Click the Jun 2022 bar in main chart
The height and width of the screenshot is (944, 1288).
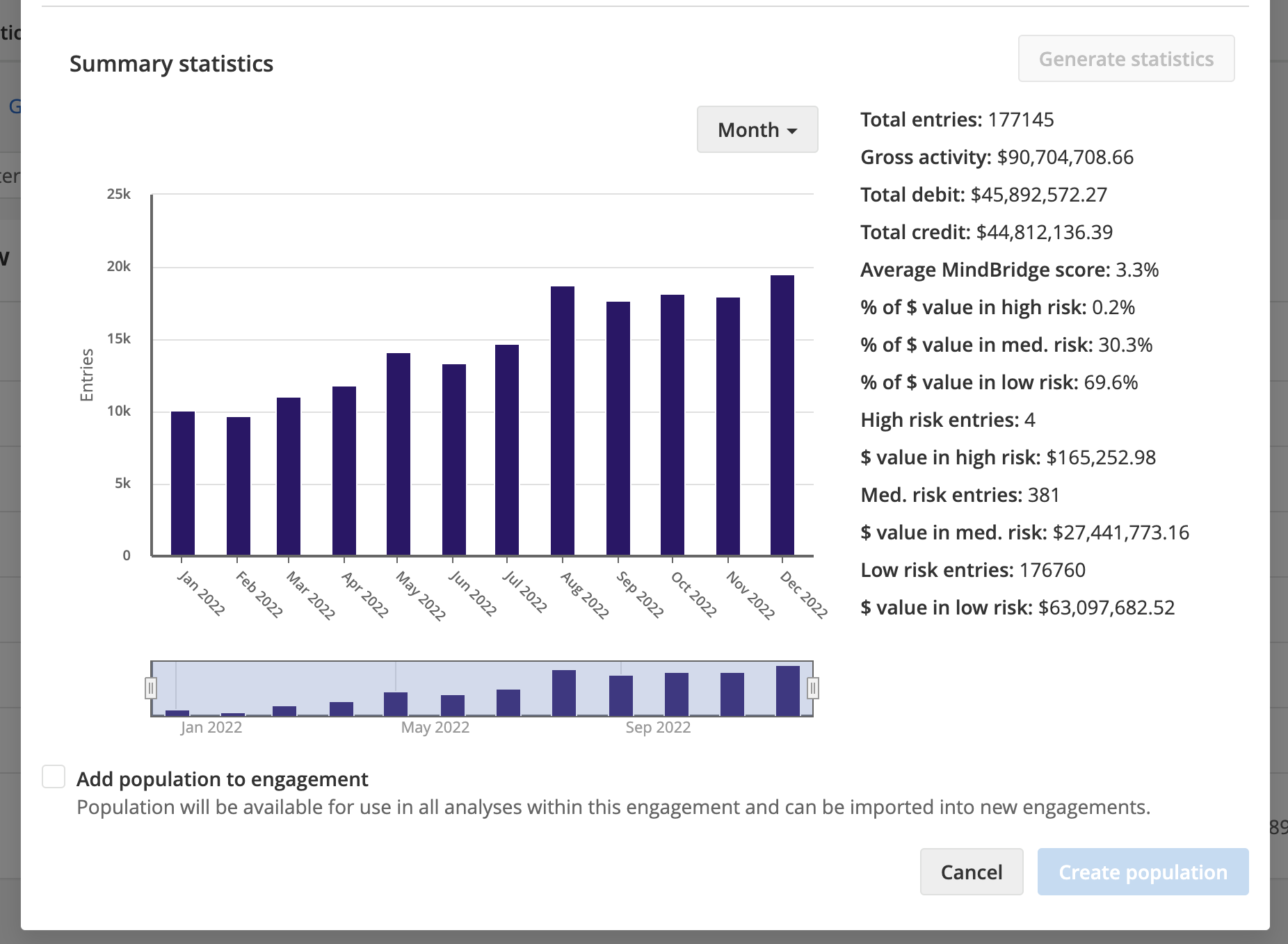454,460
